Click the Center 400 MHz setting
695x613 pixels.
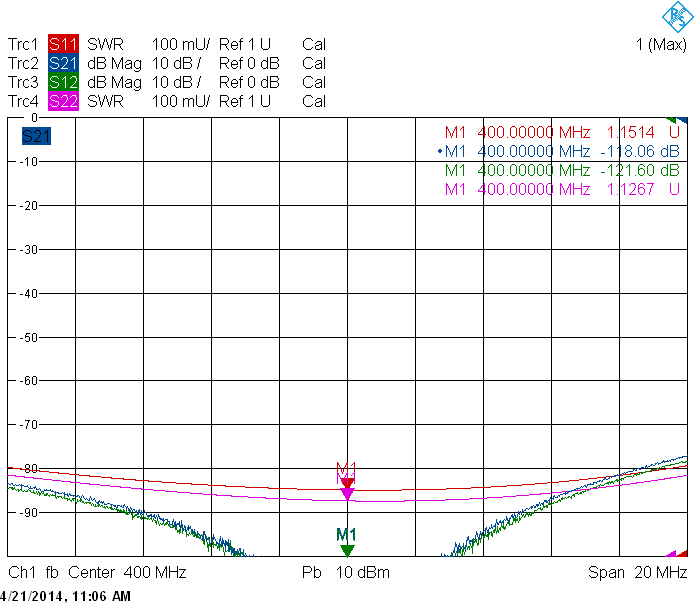coord(127,572)
